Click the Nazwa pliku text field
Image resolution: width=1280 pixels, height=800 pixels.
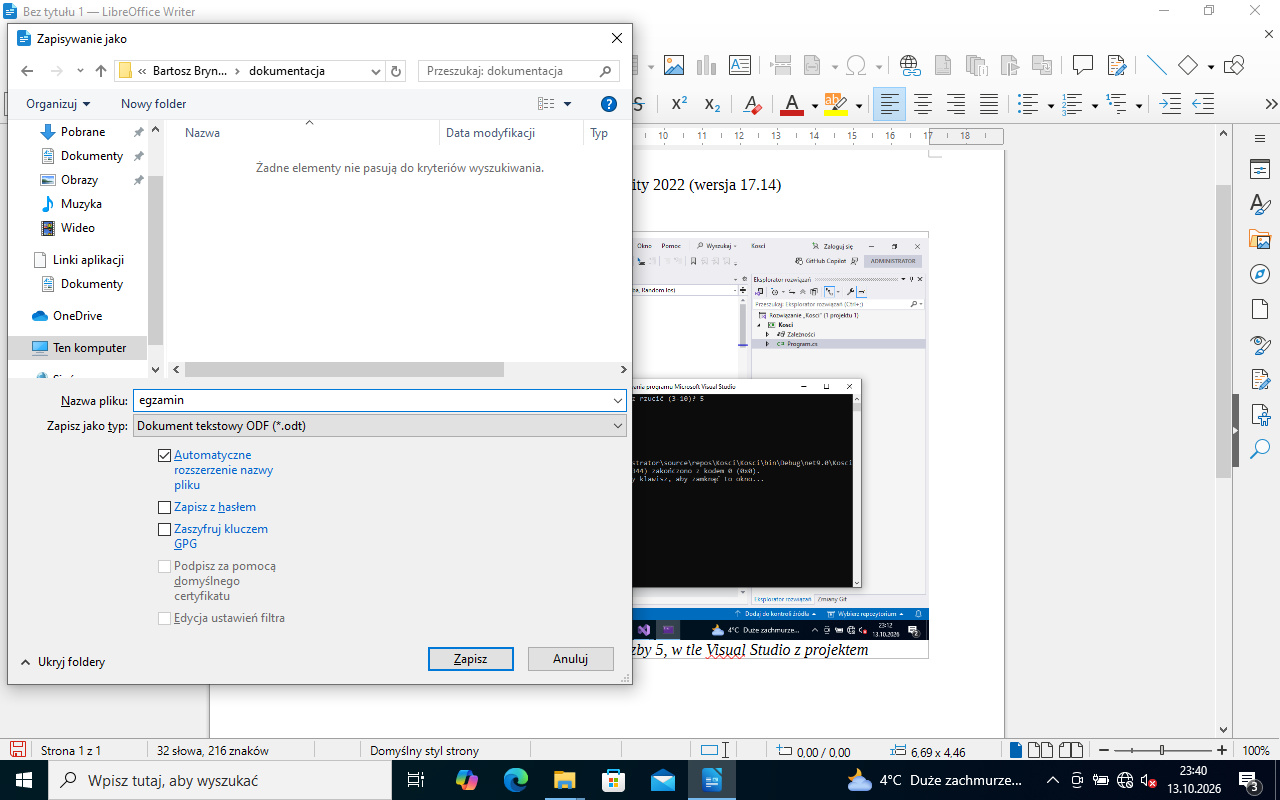371,400
